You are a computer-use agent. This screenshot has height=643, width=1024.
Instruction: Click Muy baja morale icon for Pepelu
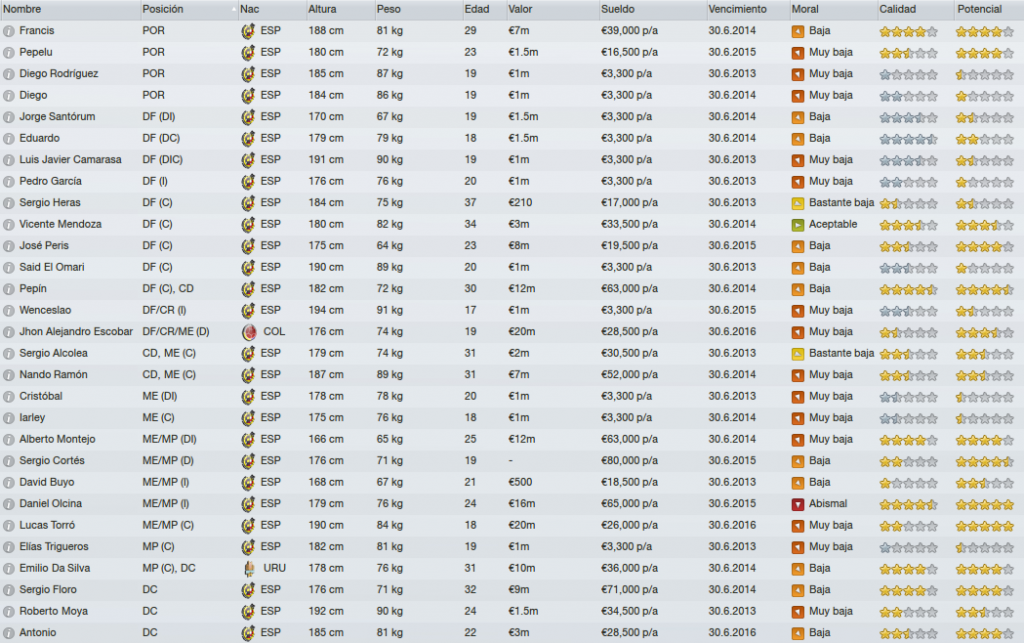click(797, 52)
